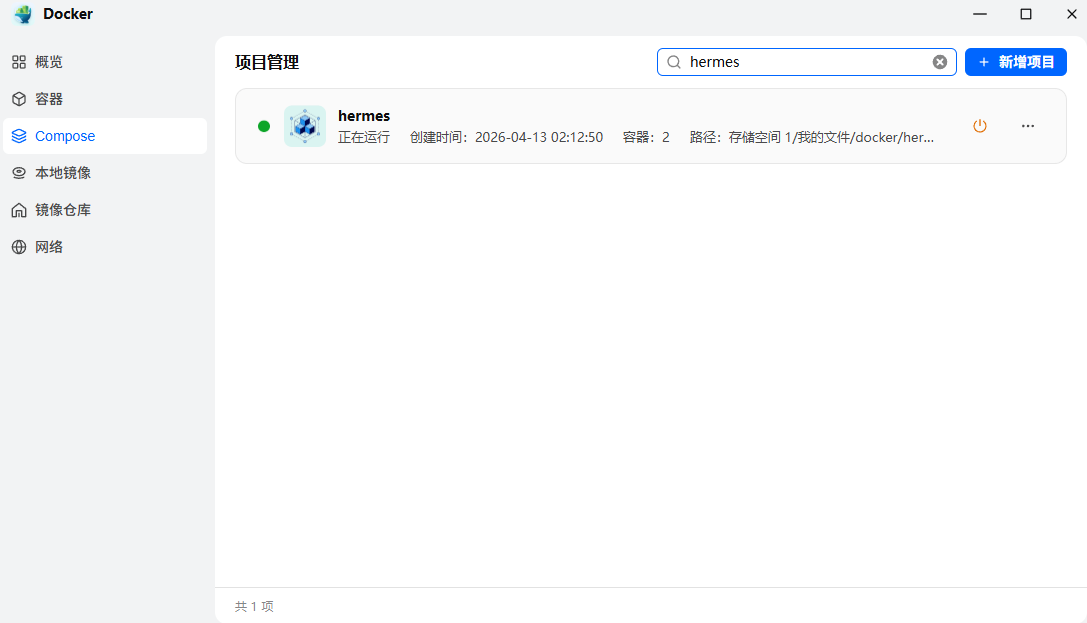Click the green running status dot
1087x623 pixels.
click(264, 126)
